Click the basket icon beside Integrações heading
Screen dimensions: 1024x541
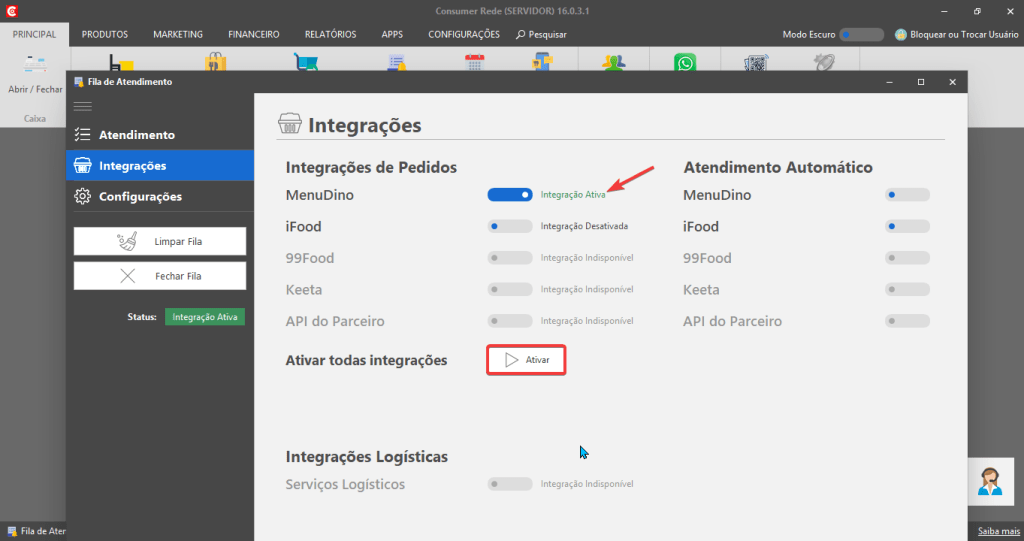289,123
